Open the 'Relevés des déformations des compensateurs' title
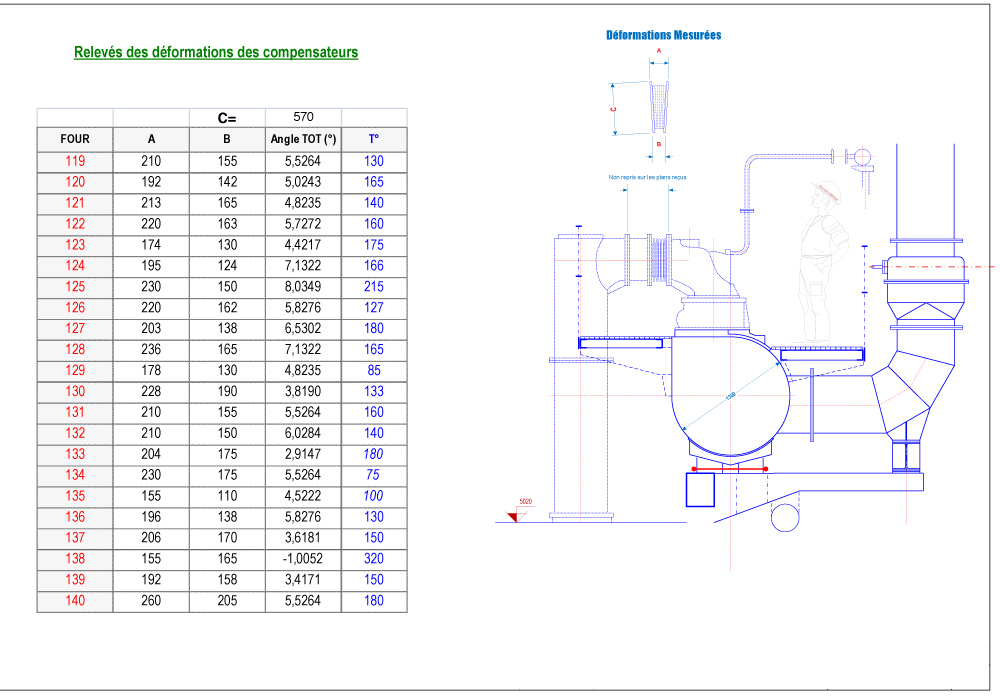This screenshot has width=1000, height=696. click(216, 53)
